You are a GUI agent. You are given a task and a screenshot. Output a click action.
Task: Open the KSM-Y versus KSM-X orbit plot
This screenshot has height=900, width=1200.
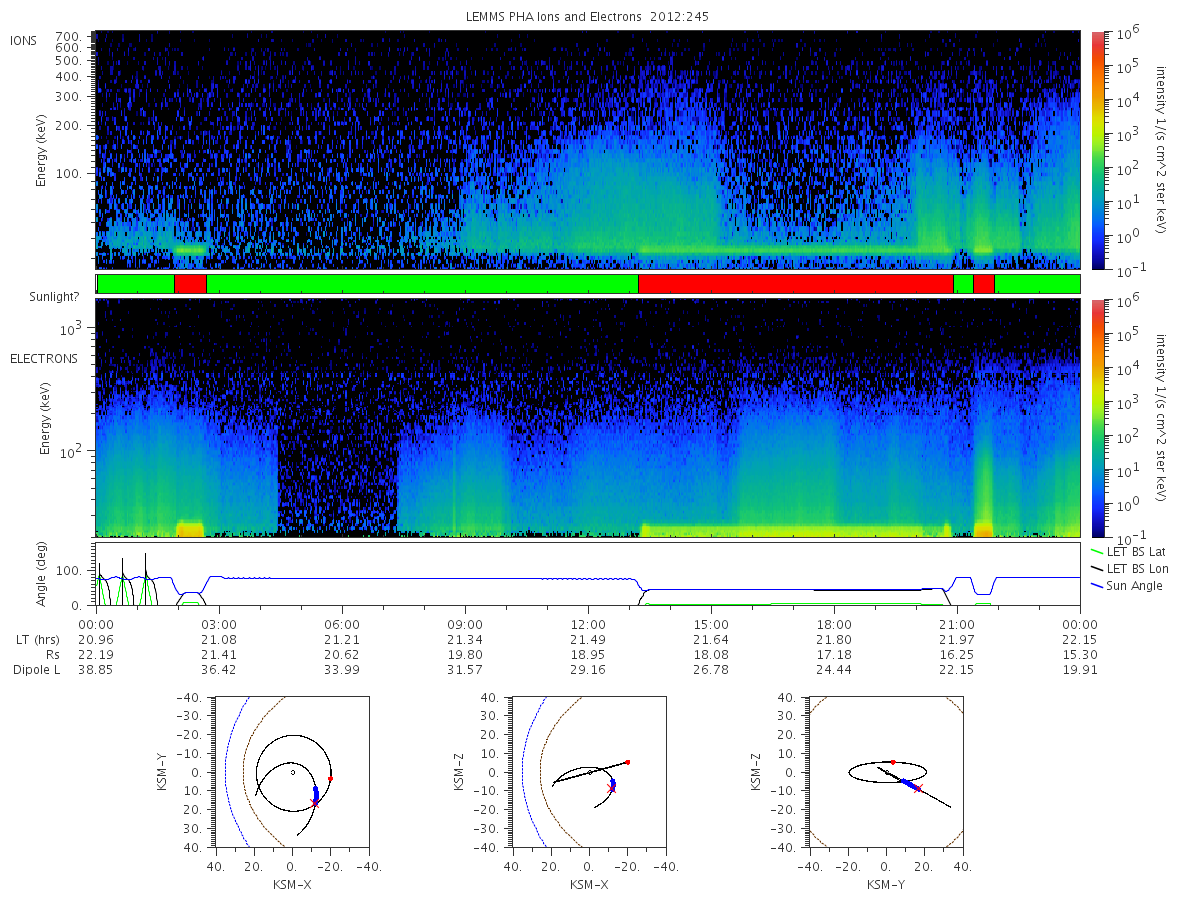click(x=292, y=772)
